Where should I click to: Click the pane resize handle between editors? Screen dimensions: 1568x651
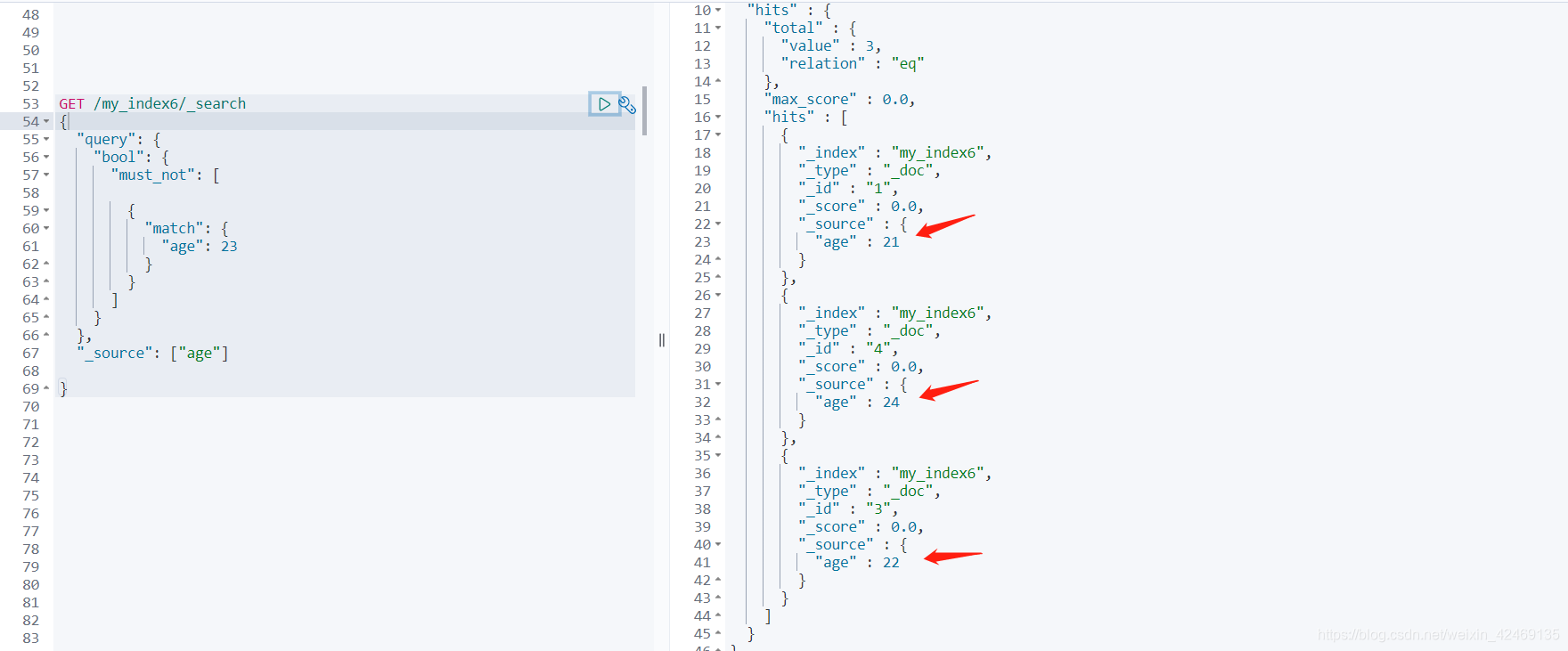click(662, 339)
